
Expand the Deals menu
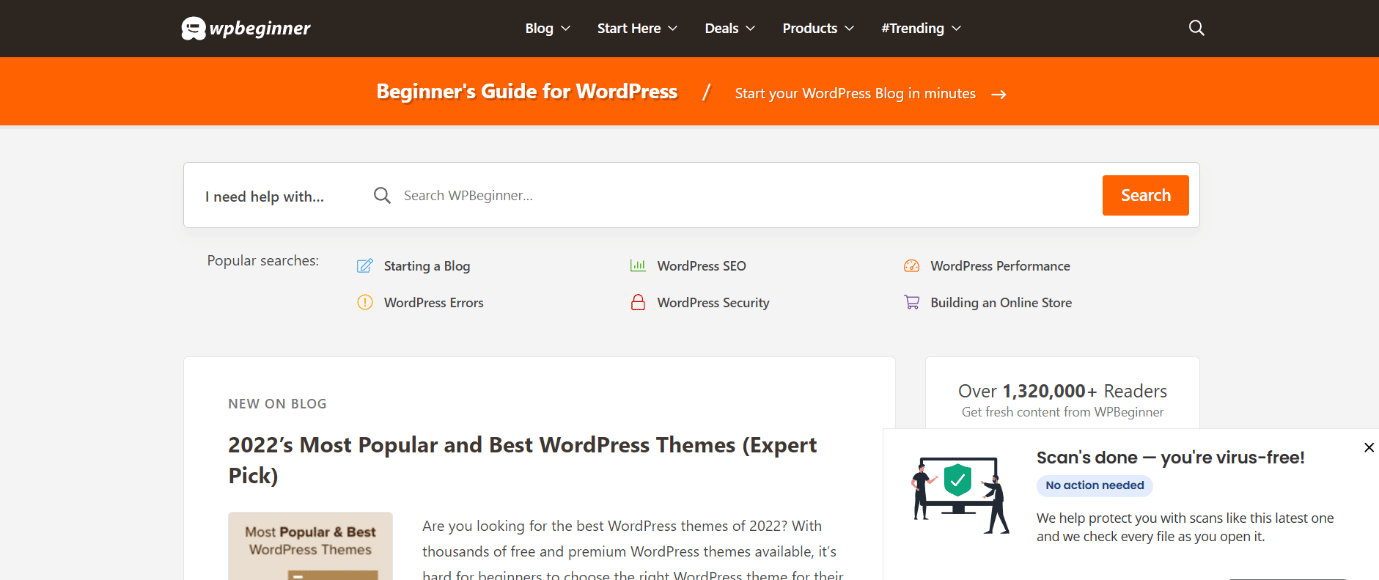(x=730, y=28)
